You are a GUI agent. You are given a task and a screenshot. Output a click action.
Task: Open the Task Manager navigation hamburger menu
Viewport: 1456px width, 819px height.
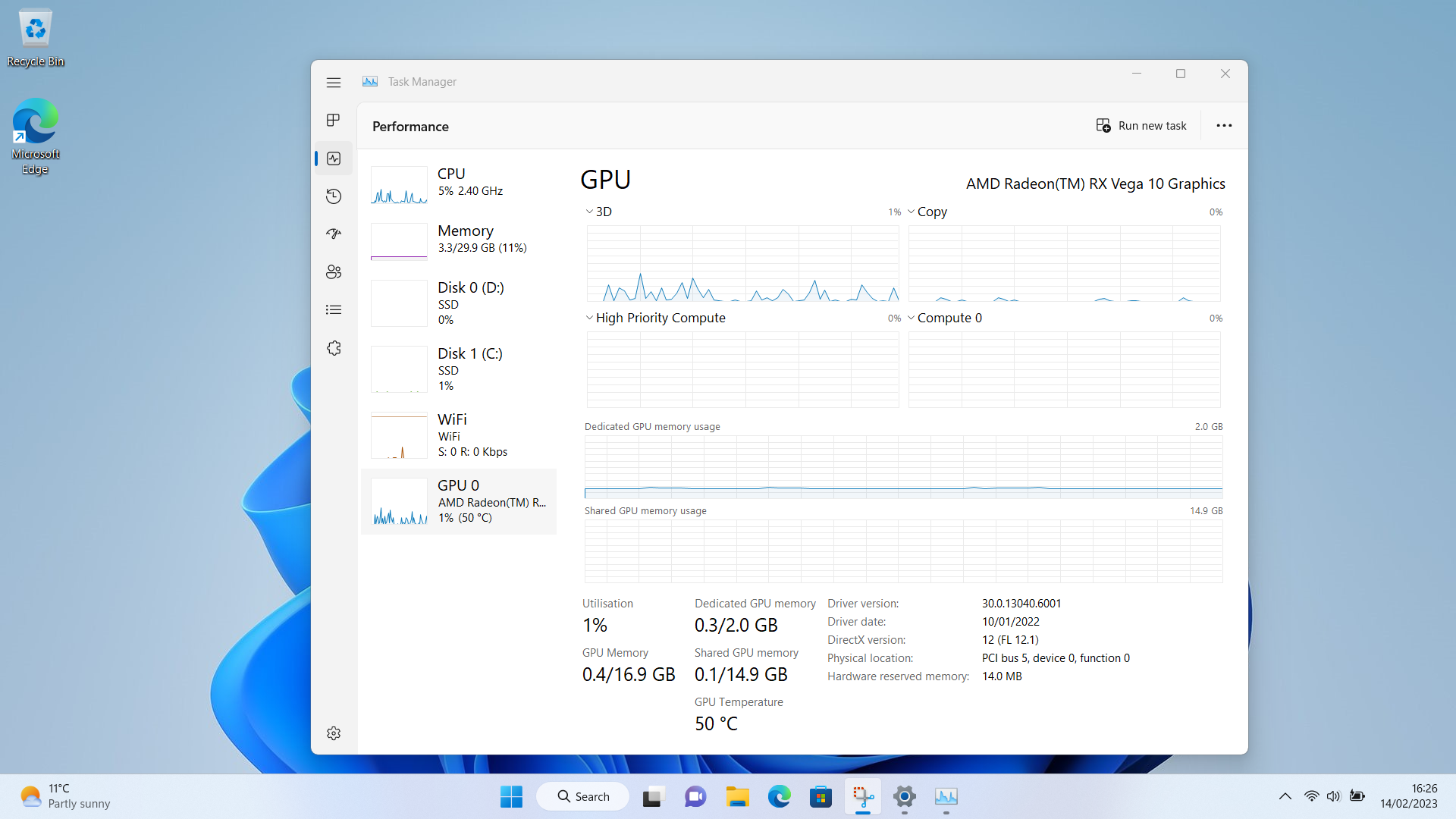coord(334,82)
